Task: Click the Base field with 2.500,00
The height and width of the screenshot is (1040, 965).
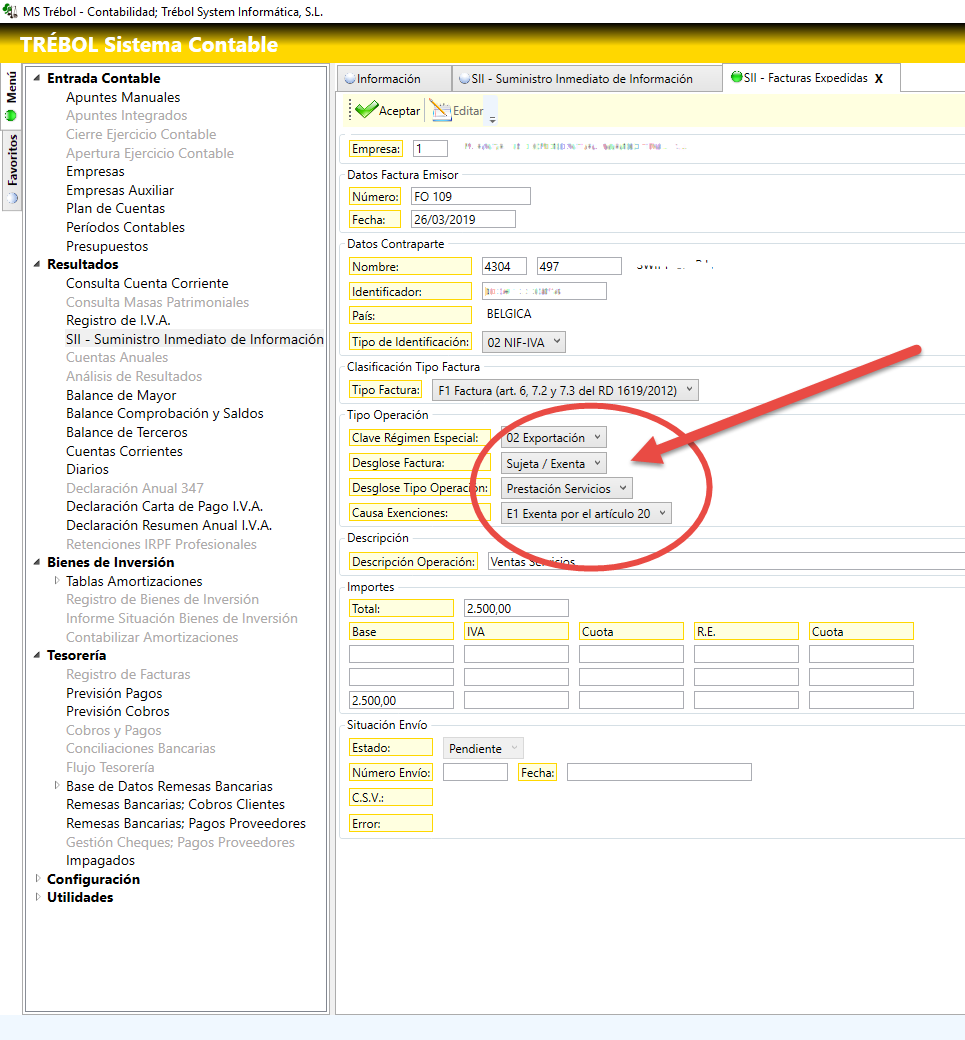Action: [401, 700]
